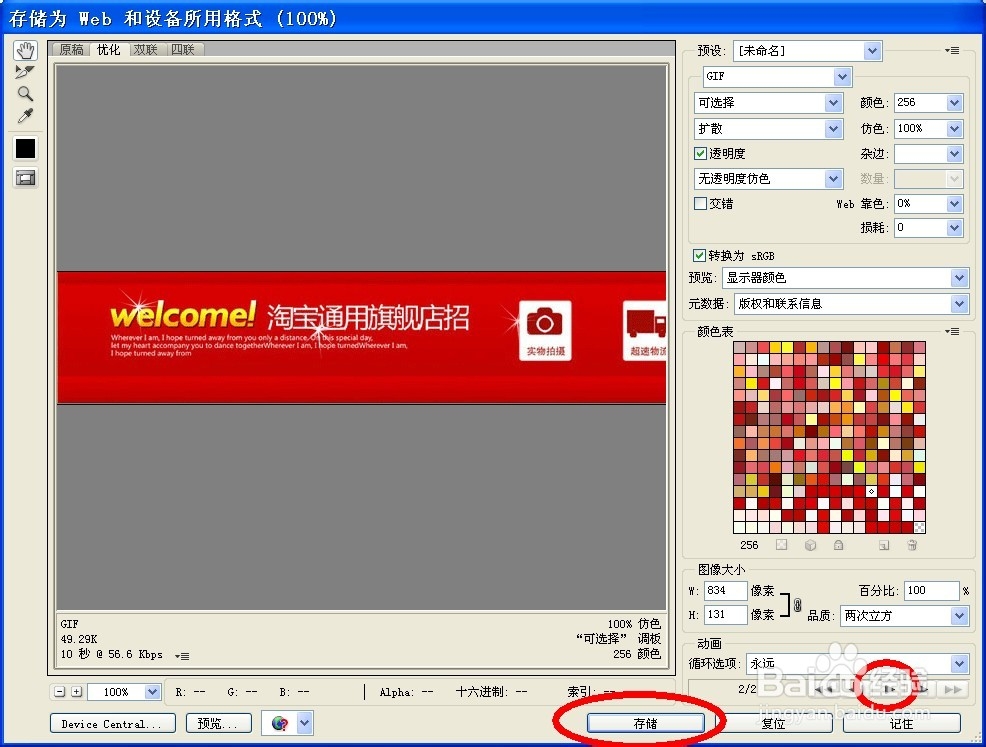Viewport: 986px width, 747px height.
Task: Open the 损耗 lossy dropdown
Action: tap(929, 228)
